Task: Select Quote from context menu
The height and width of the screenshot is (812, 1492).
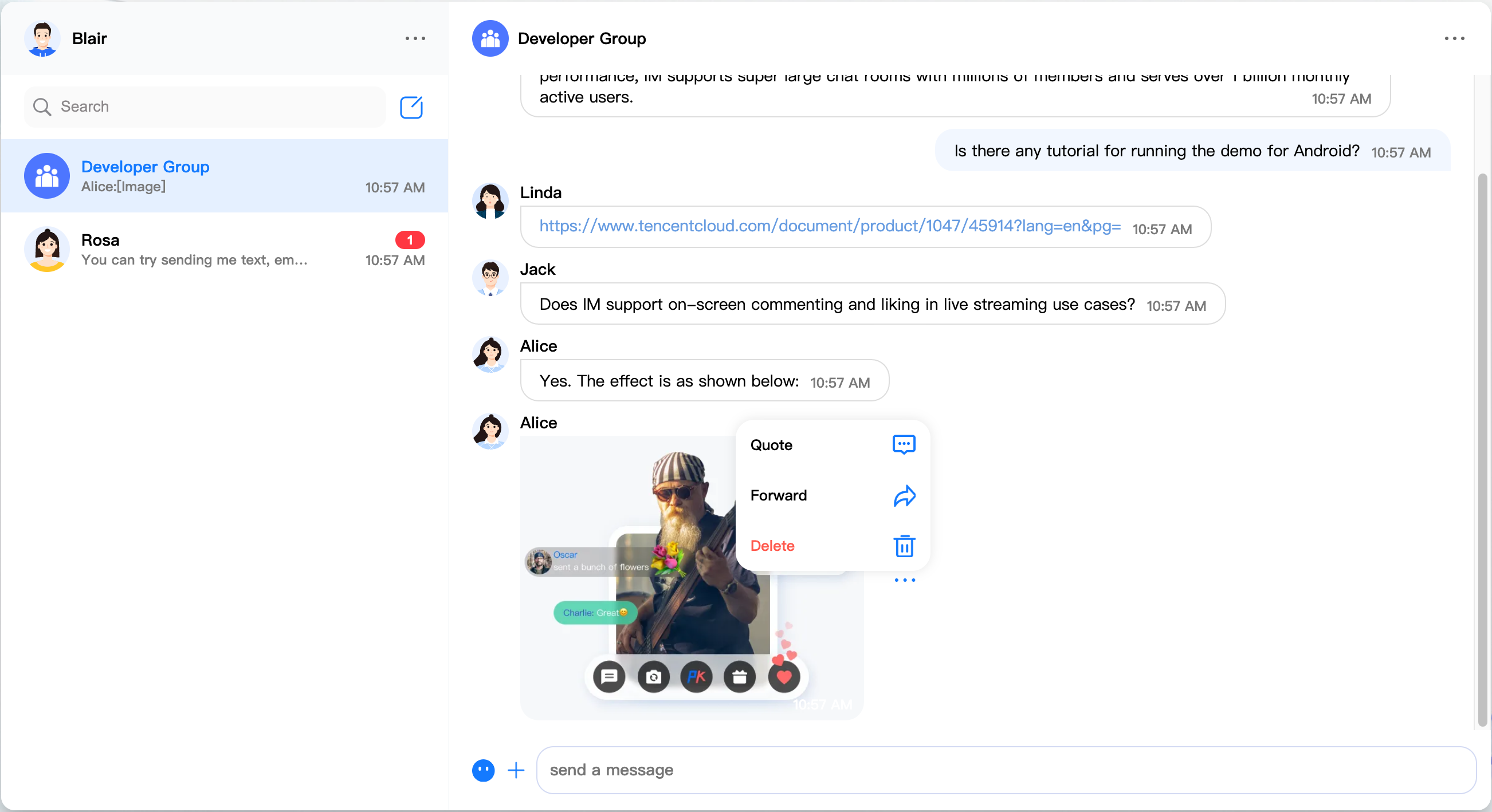Action: (771, 445)
